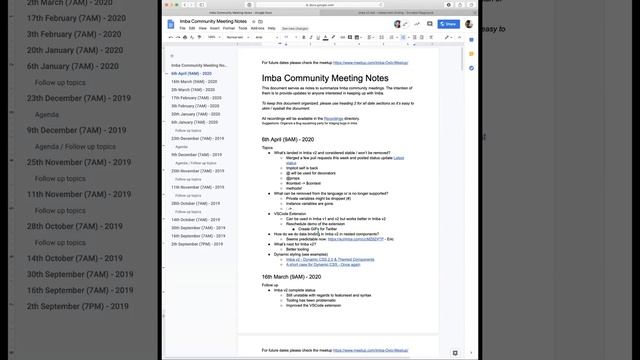Insert an image using the toolbar image icon
This screenshot has height=360, width=640.
point(357,37)
